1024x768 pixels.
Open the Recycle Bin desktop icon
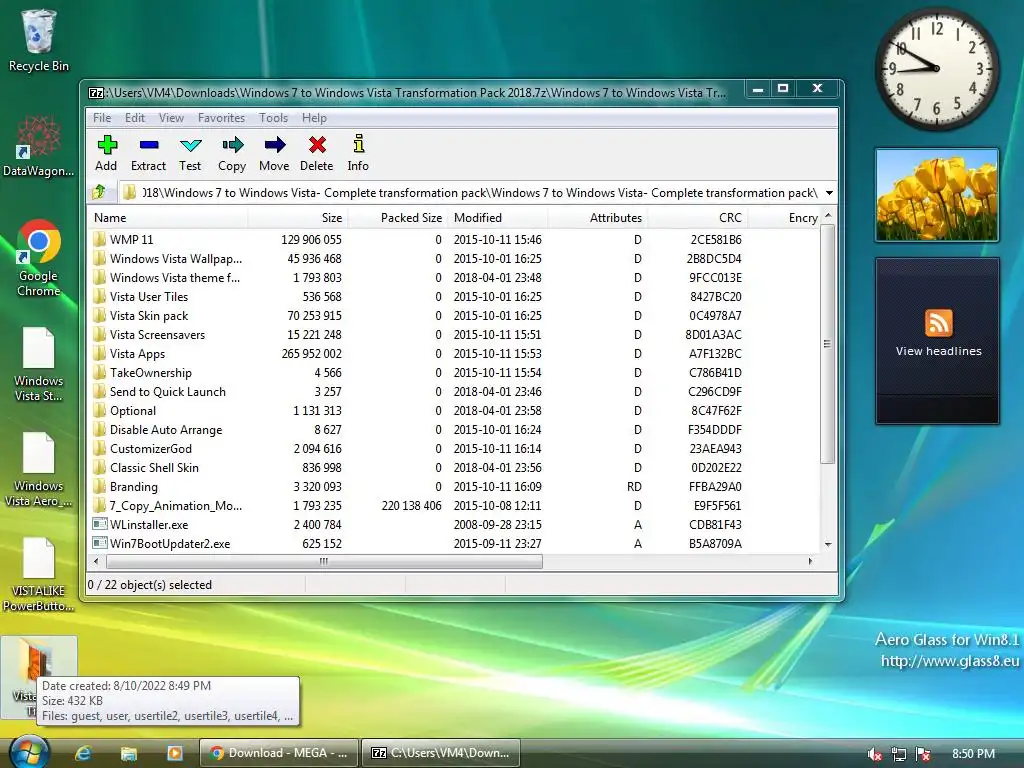coord(39,40)
